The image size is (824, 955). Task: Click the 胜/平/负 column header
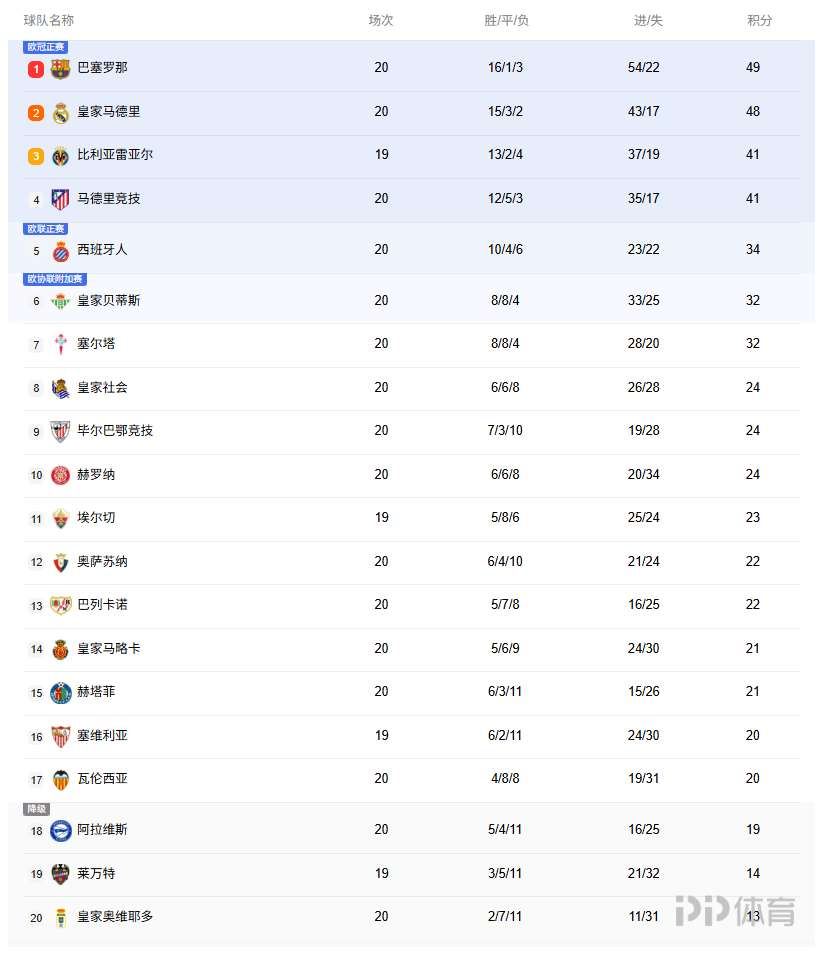pos(506,21)
